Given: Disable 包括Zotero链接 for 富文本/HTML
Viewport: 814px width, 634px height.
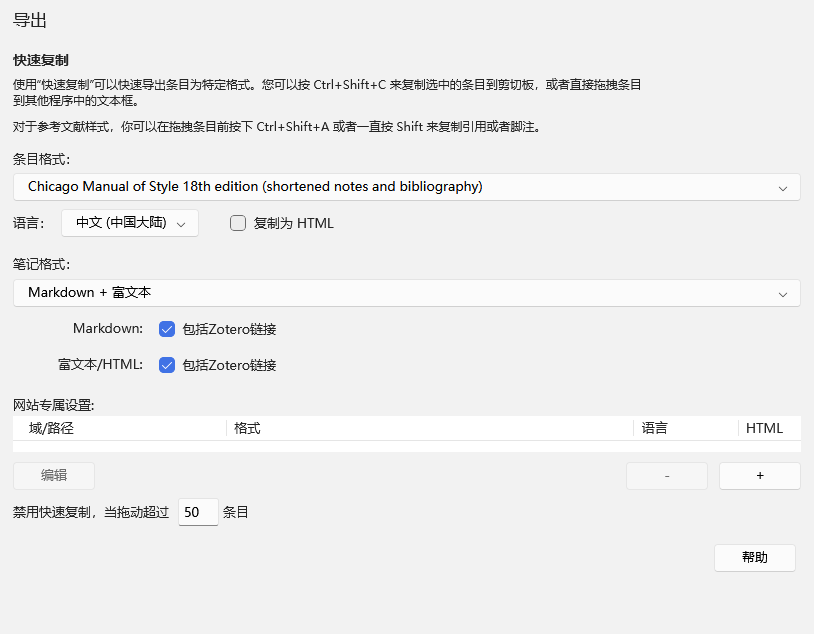Looking at the screenshot, I should (x=166, y=365).
